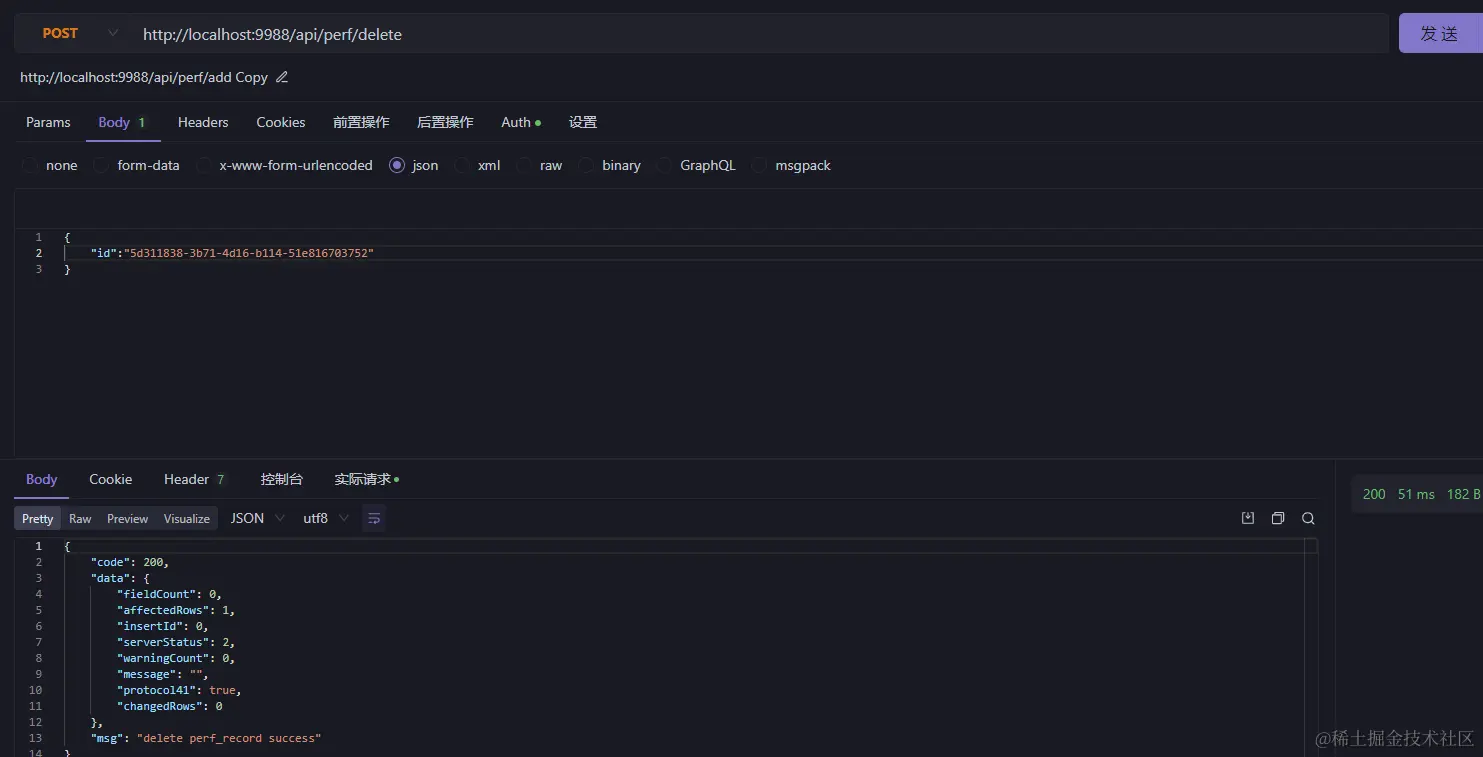
Task: Click the "warningCount": 0 response line
Action: click(x=176, y=658)
